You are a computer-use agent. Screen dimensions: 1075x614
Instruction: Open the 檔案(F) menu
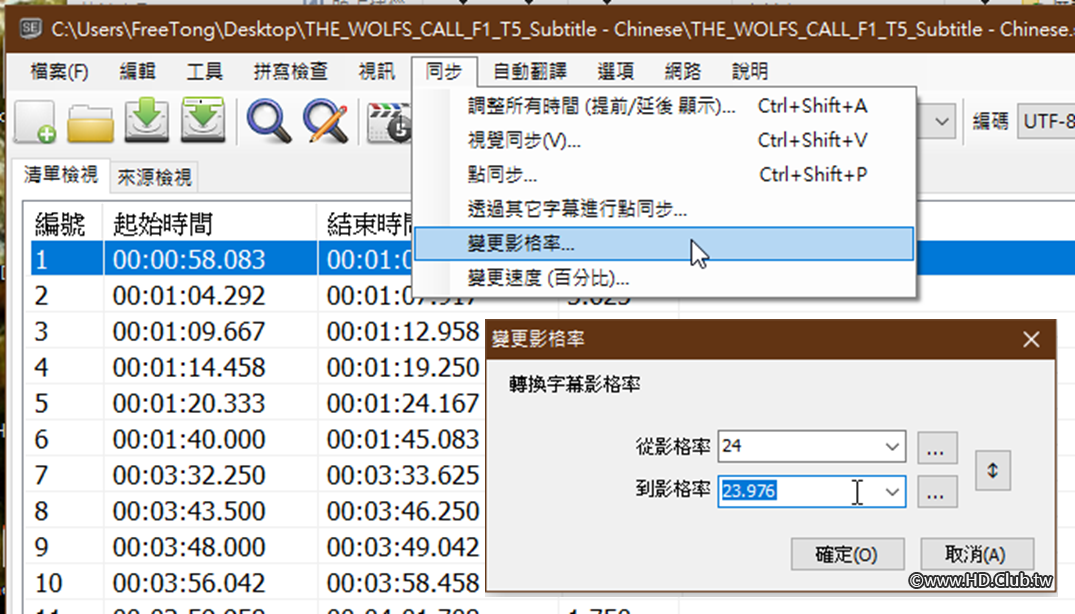60,71
